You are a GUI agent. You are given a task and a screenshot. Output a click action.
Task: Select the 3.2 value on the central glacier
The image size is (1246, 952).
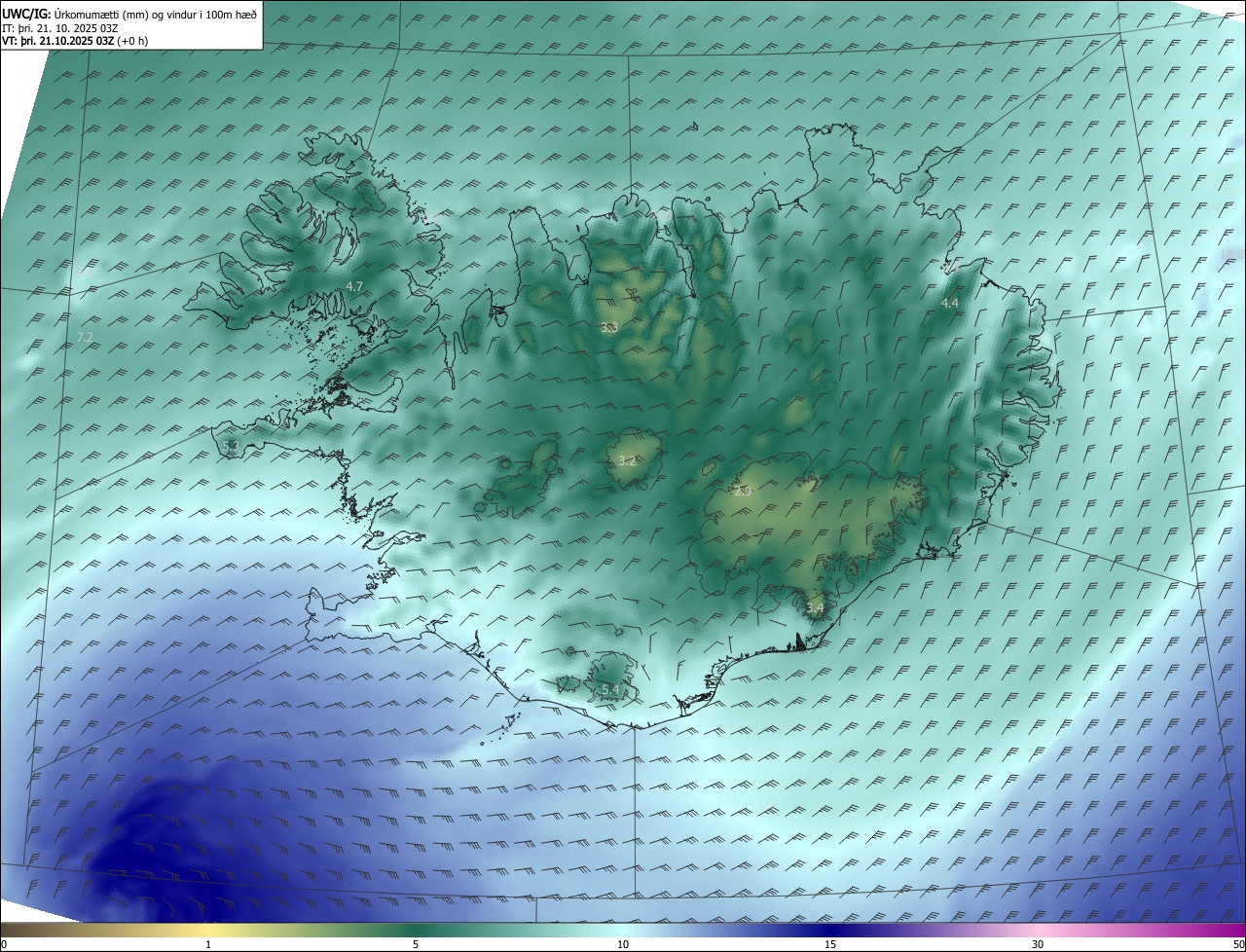click(x=627, y=460)
